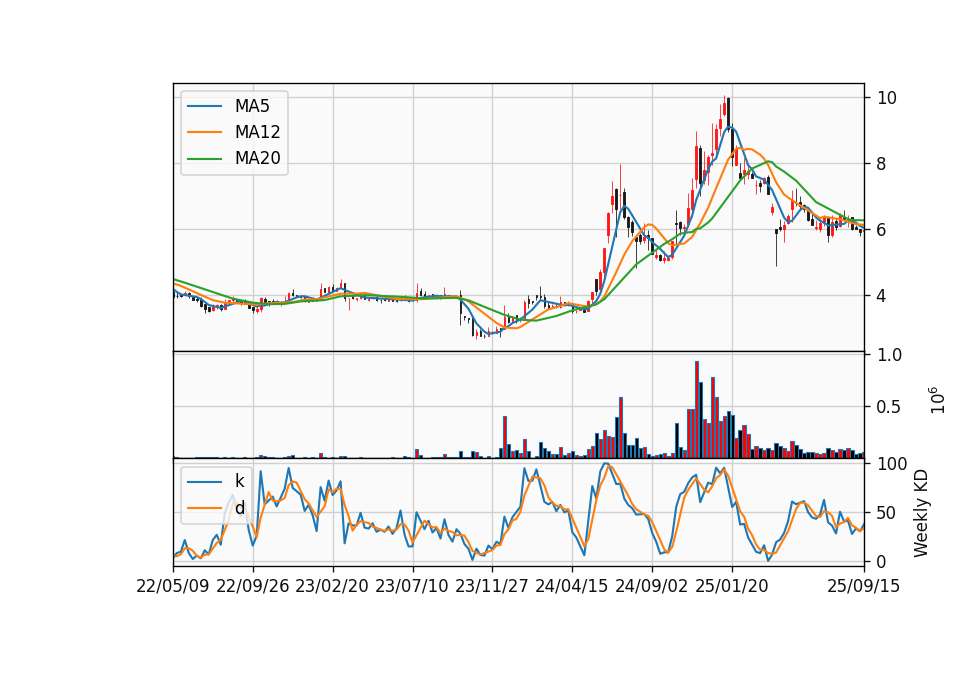Click price axis value 10

pyautogui.click(x=887, y=98)
